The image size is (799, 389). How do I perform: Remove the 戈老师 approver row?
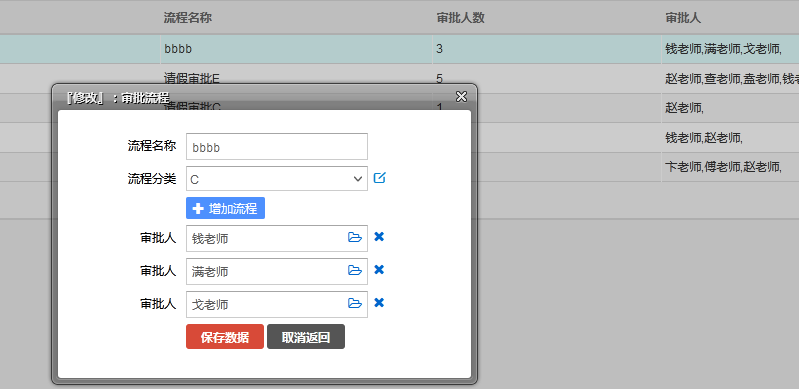tap(379, 303)
